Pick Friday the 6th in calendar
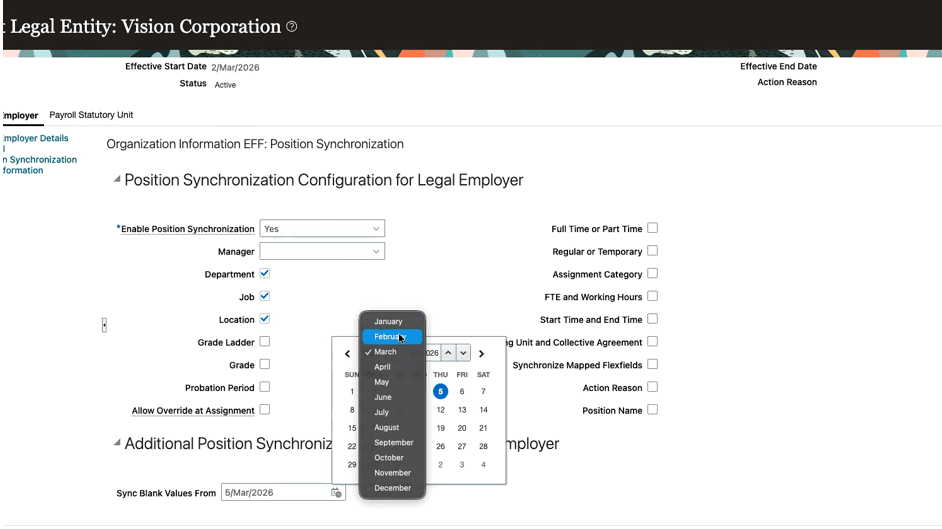This screenshot has width=942, height=529. [x=462, y=391]
